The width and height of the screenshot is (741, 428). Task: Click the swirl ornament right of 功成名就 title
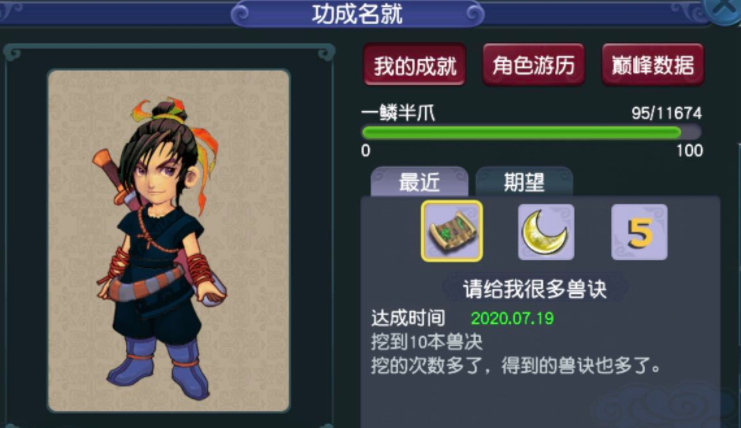(x=474, y=14)
